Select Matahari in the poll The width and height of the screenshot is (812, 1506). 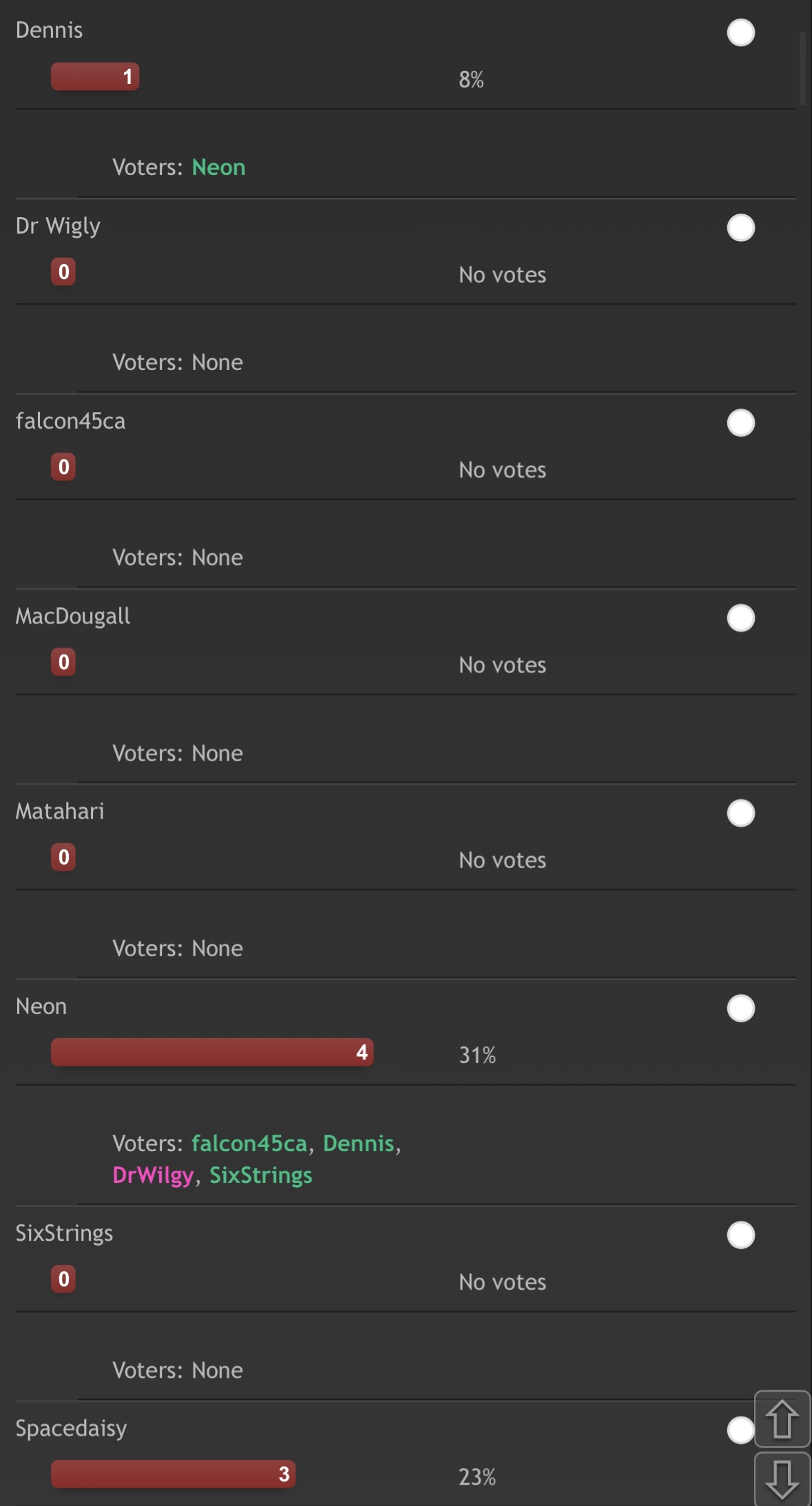(x=741, y=813)
